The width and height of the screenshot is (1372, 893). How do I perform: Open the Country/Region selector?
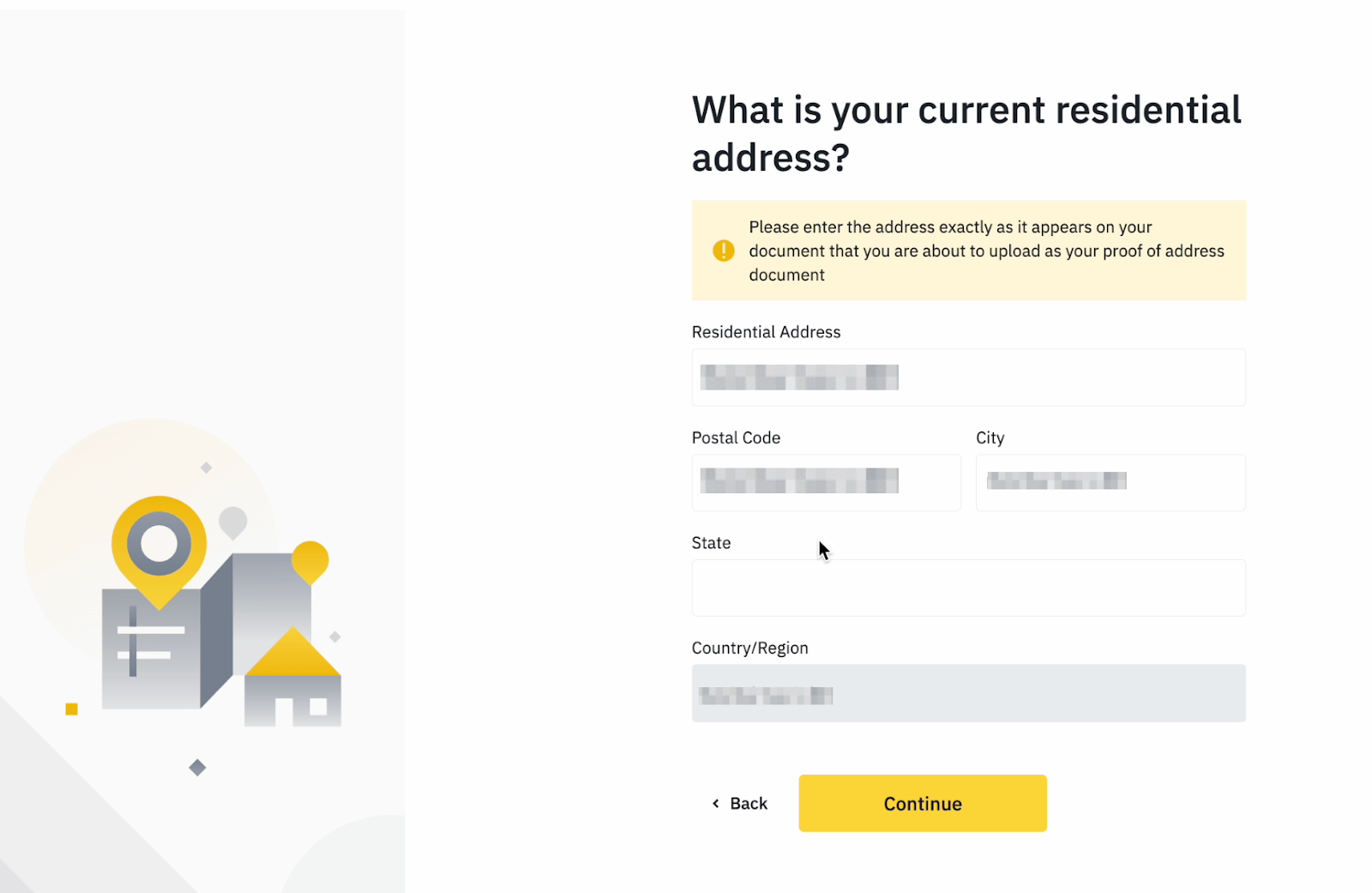pos(968,693)
